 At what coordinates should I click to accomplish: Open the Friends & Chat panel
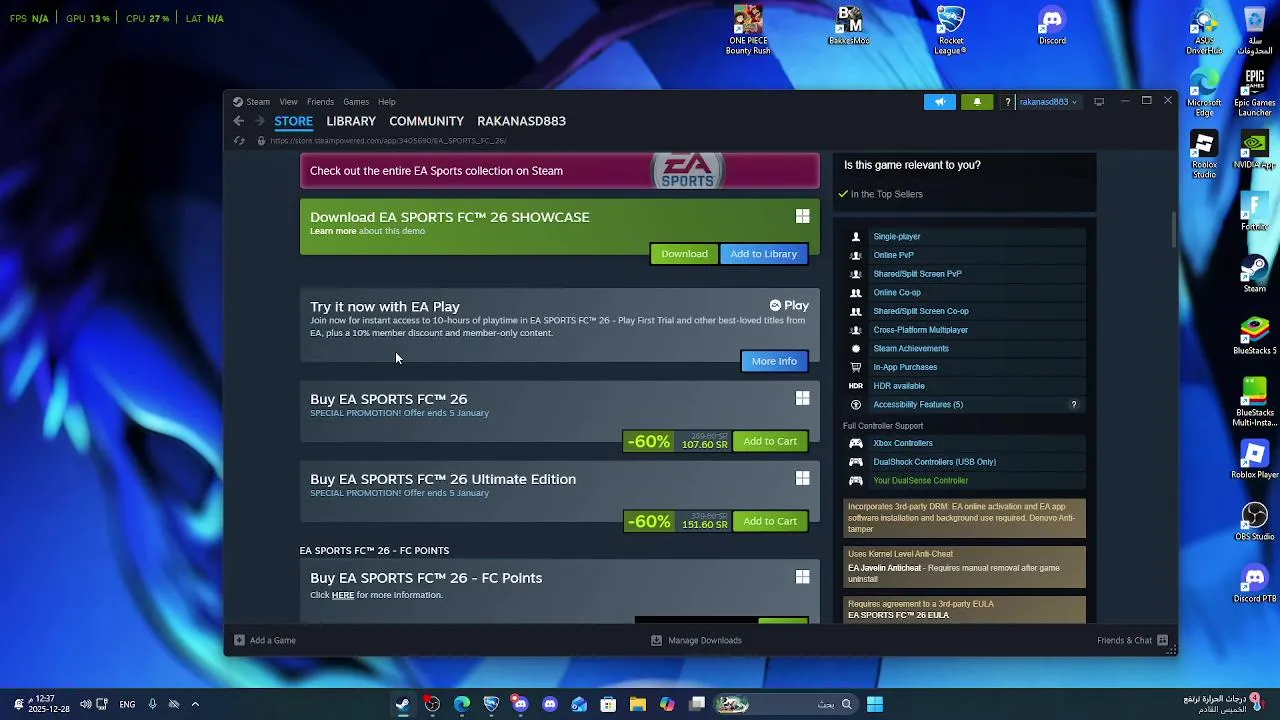coord(1132,640)
